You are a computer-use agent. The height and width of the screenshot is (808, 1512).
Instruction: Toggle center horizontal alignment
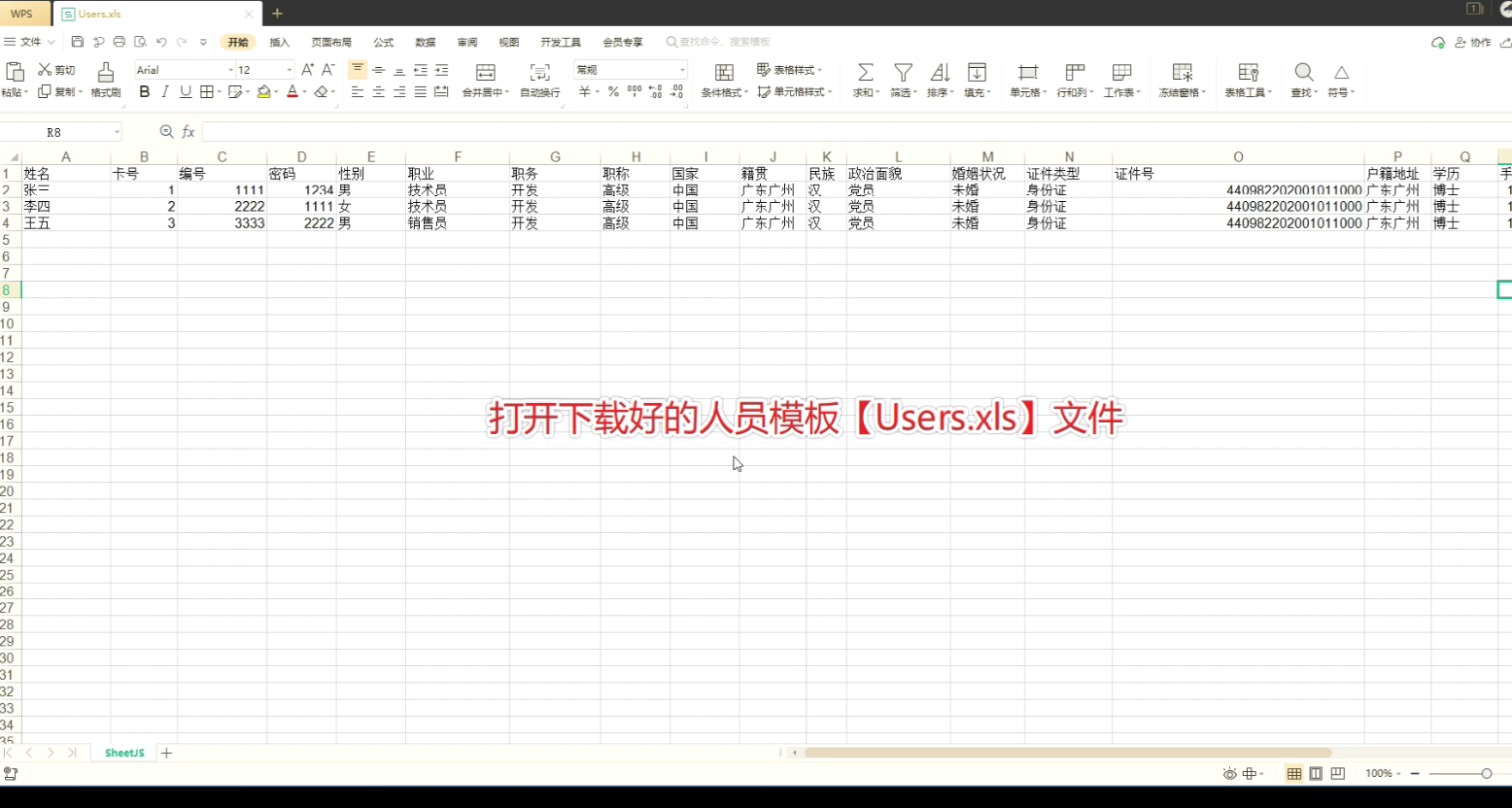pyautogui.click(x=379, y=92)
